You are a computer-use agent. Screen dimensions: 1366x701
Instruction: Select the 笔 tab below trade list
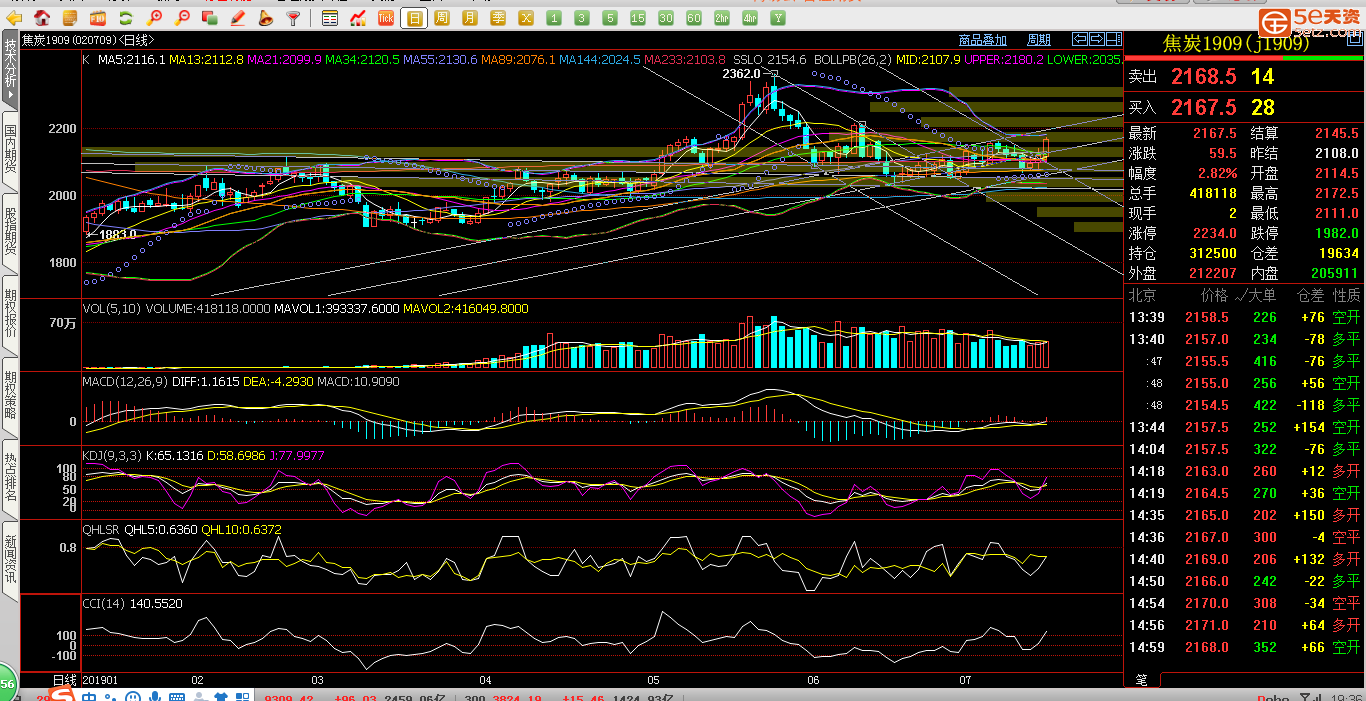[1142, 680]
